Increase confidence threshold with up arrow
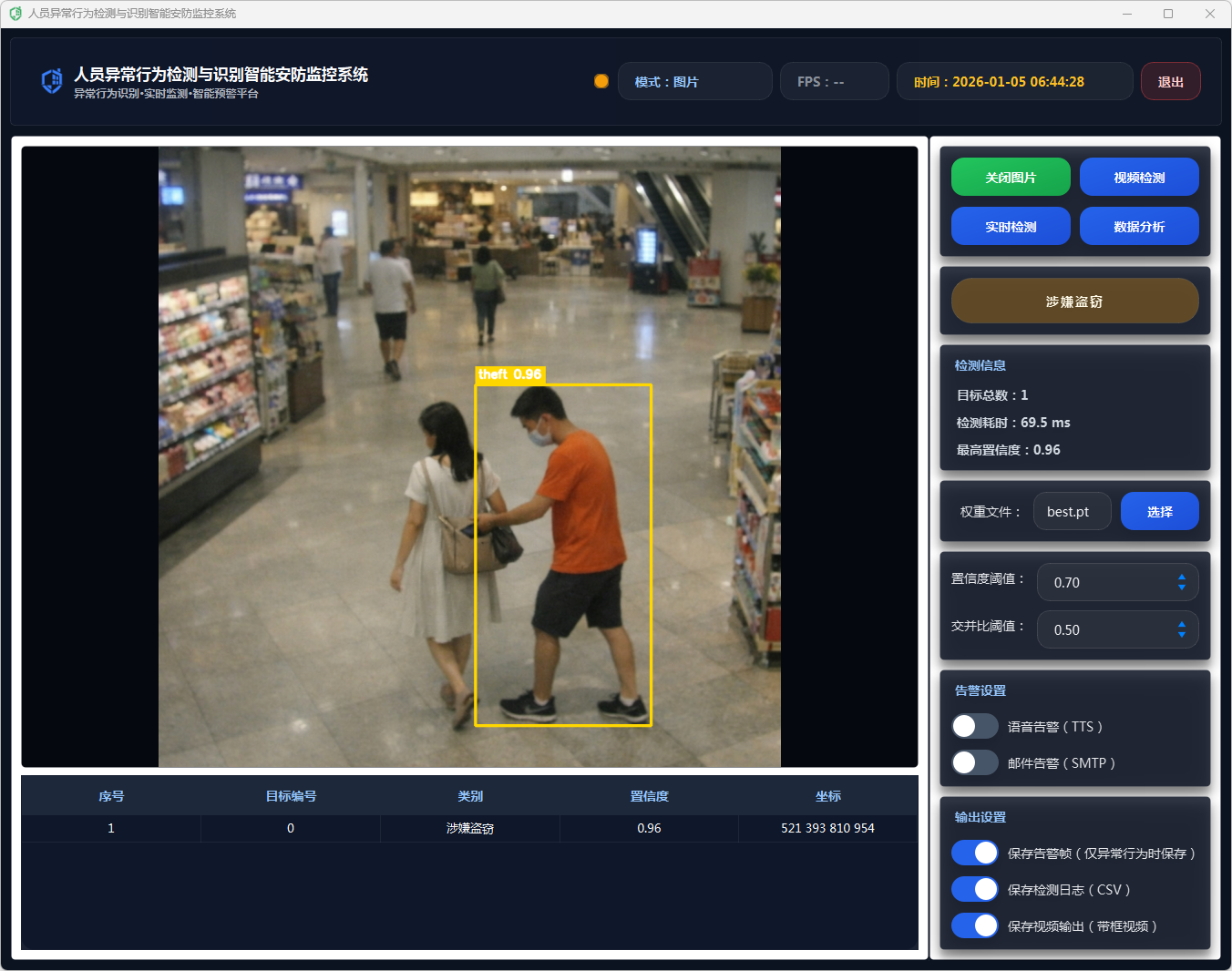This screenshot has height=971, width=1232. (x=1181, y=577)
